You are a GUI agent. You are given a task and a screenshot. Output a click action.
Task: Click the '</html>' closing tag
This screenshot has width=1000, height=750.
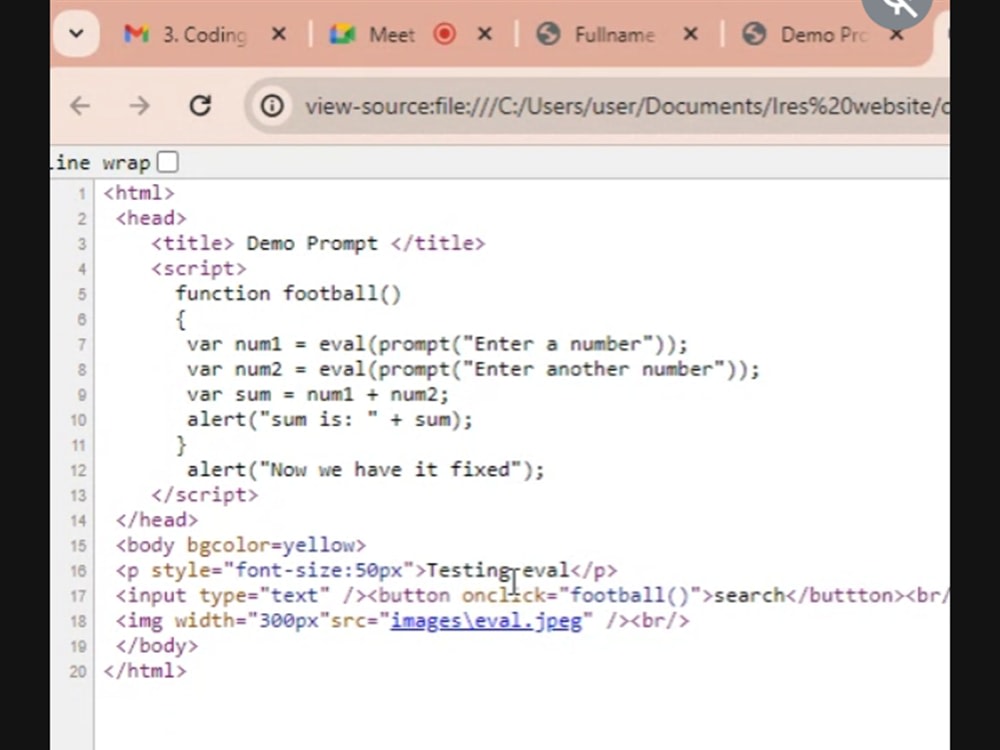click(145, 671)
